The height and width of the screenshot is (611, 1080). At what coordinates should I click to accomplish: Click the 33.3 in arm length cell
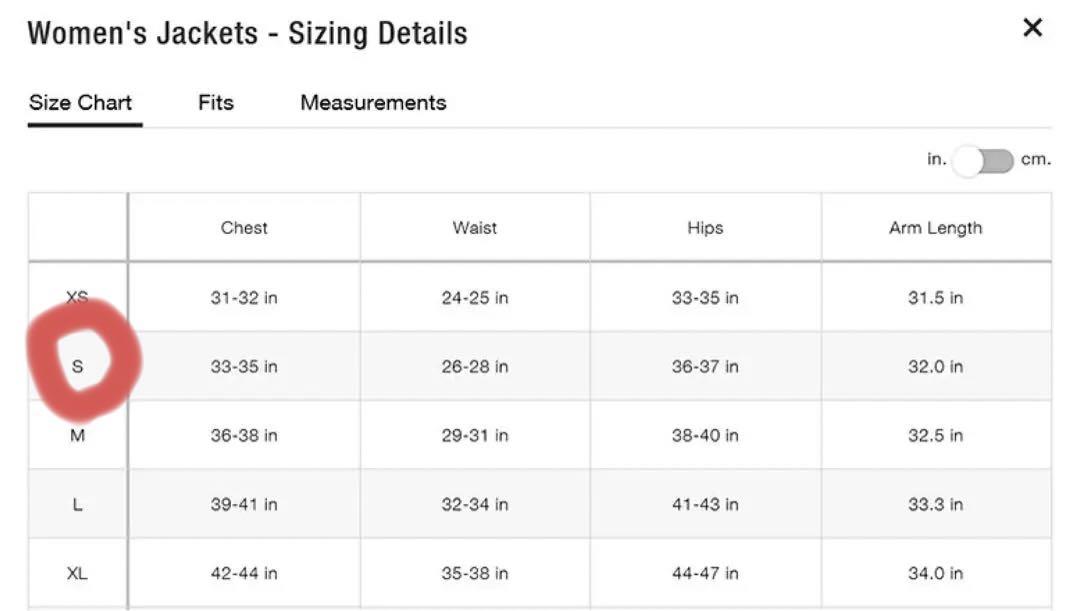(935, 504)
